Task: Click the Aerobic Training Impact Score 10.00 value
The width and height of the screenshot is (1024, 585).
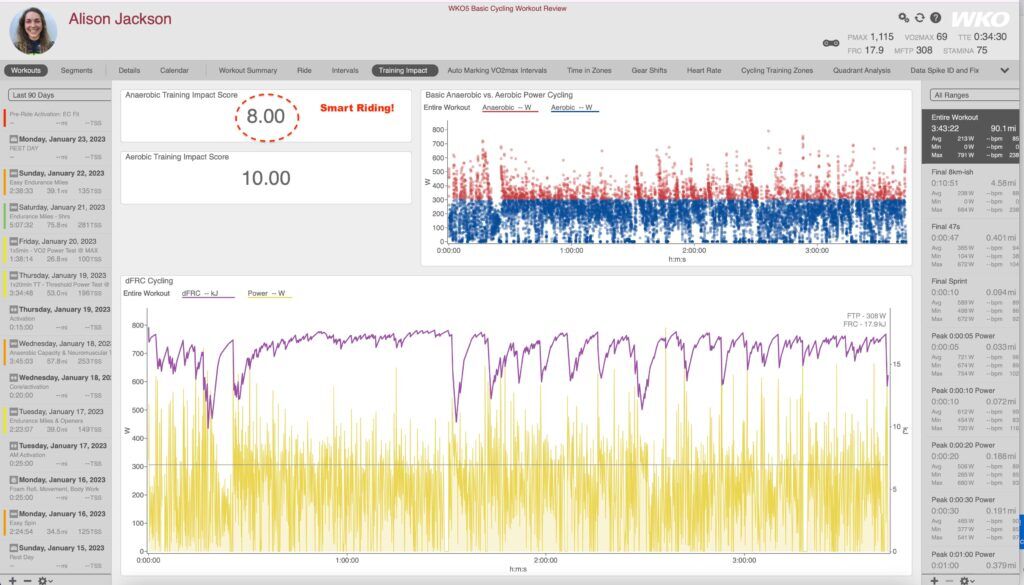Action: tap(266, 178)
